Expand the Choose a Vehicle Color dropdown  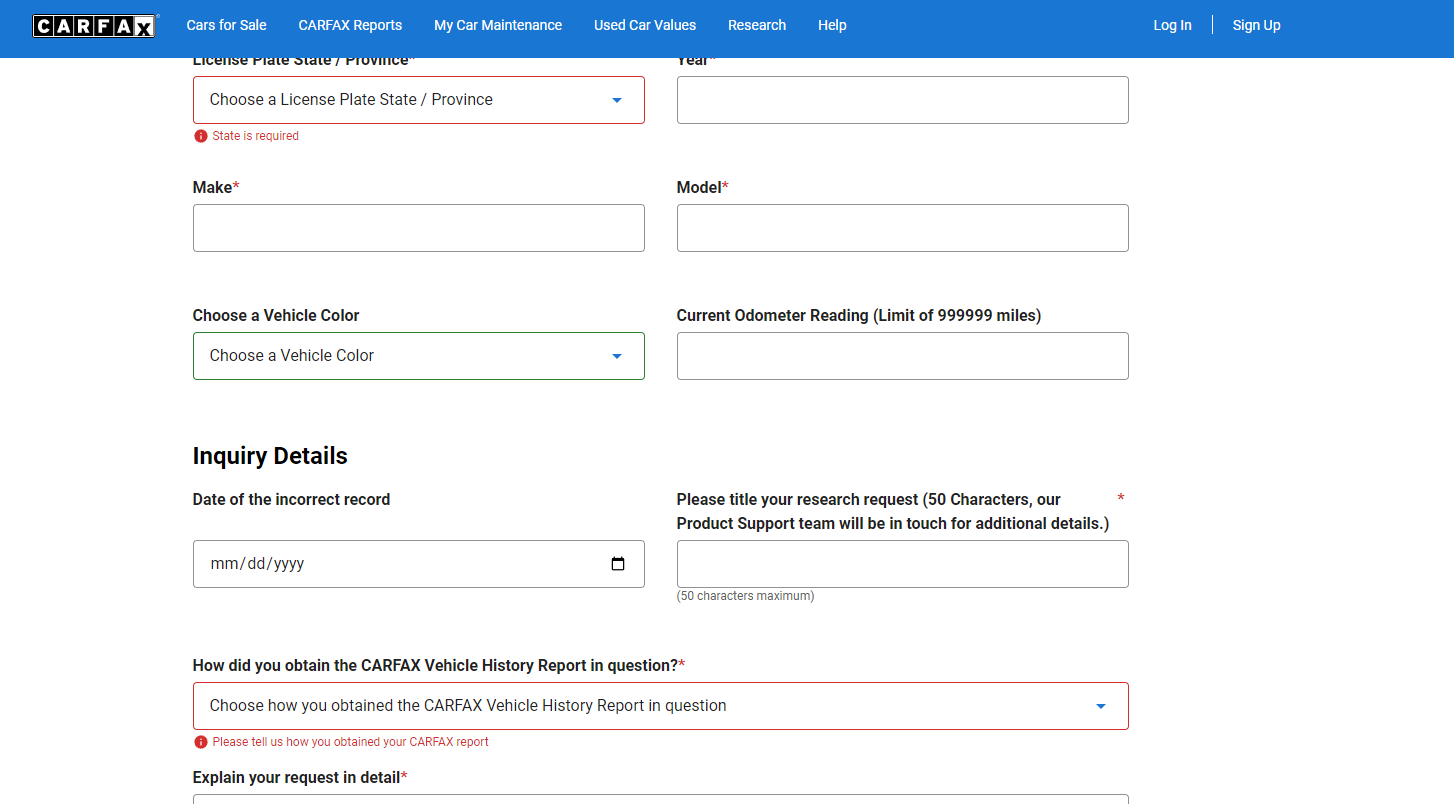coord(418,356)
